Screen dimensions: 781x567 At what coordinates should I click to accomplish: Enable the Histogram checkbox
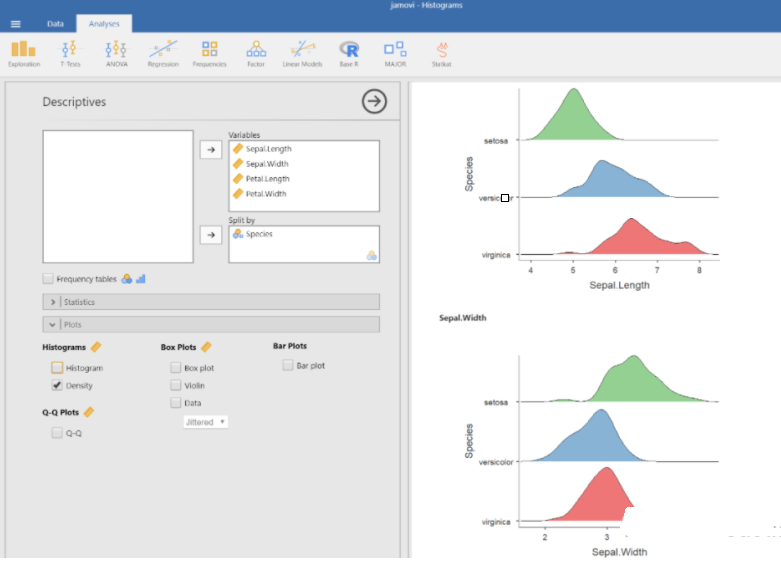58,368
